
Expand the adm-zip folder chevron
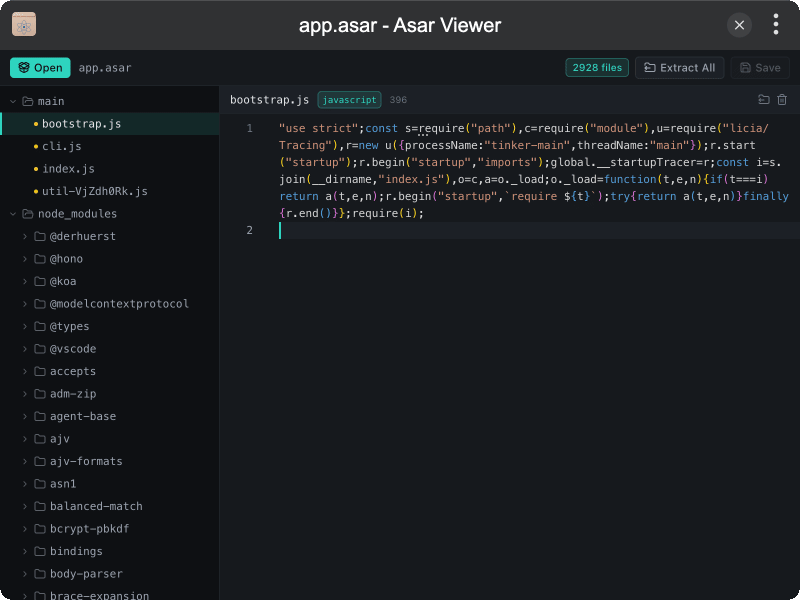pyautogui.click(x=25, y=393)
